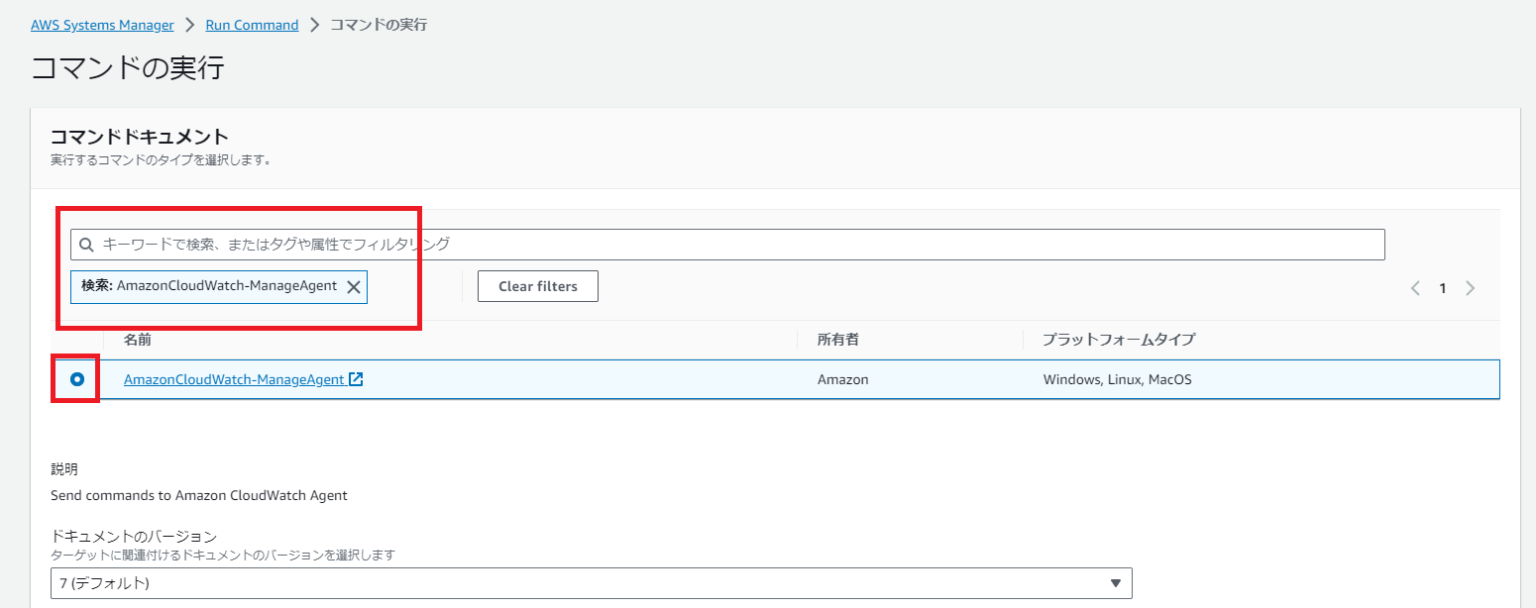Select page 1 in the pagination control

(x=1443, y=287)
